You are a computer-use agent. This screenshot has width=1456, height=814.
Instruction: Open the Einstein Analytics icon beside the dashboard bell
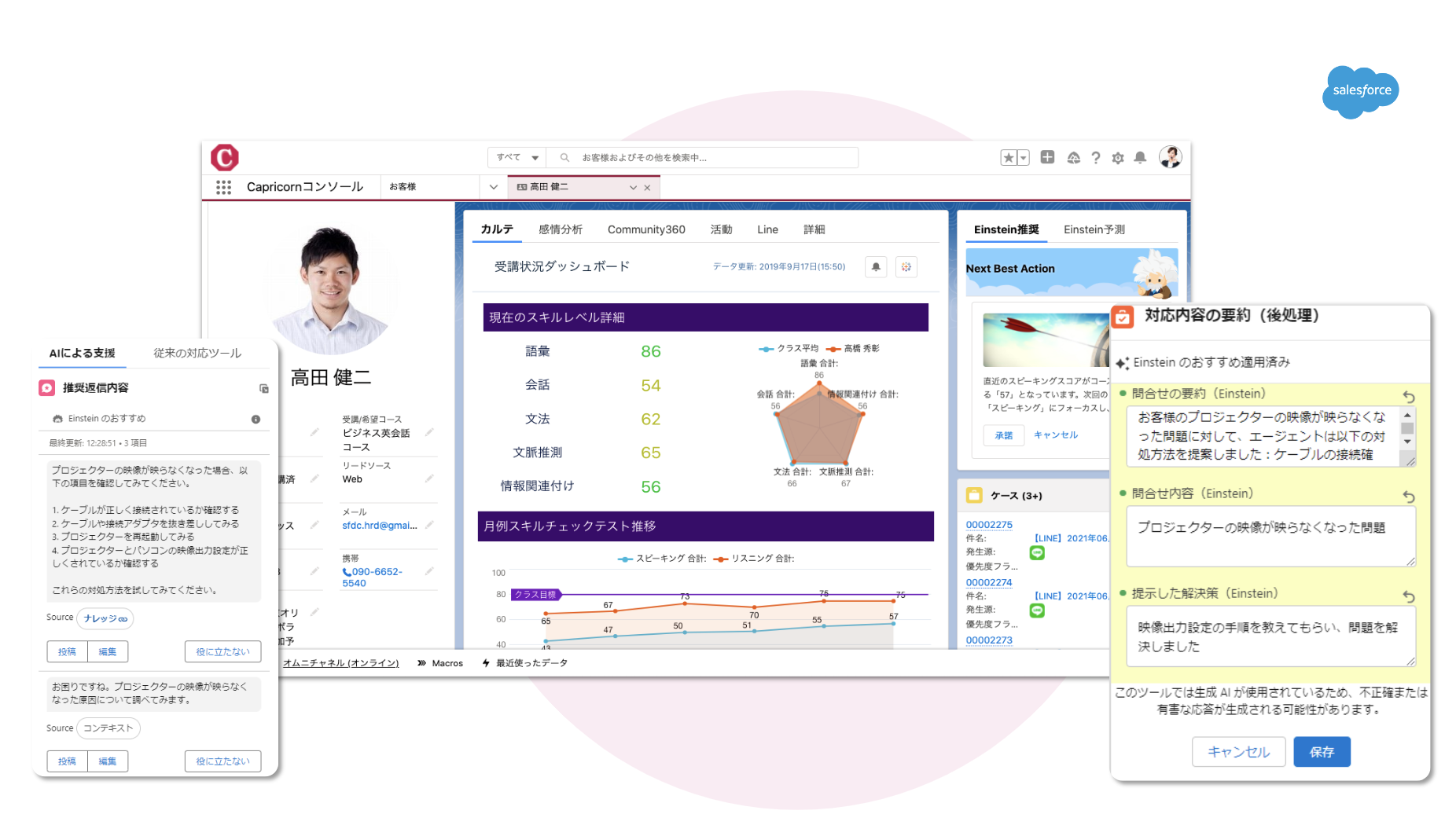(x=906, y=266)
